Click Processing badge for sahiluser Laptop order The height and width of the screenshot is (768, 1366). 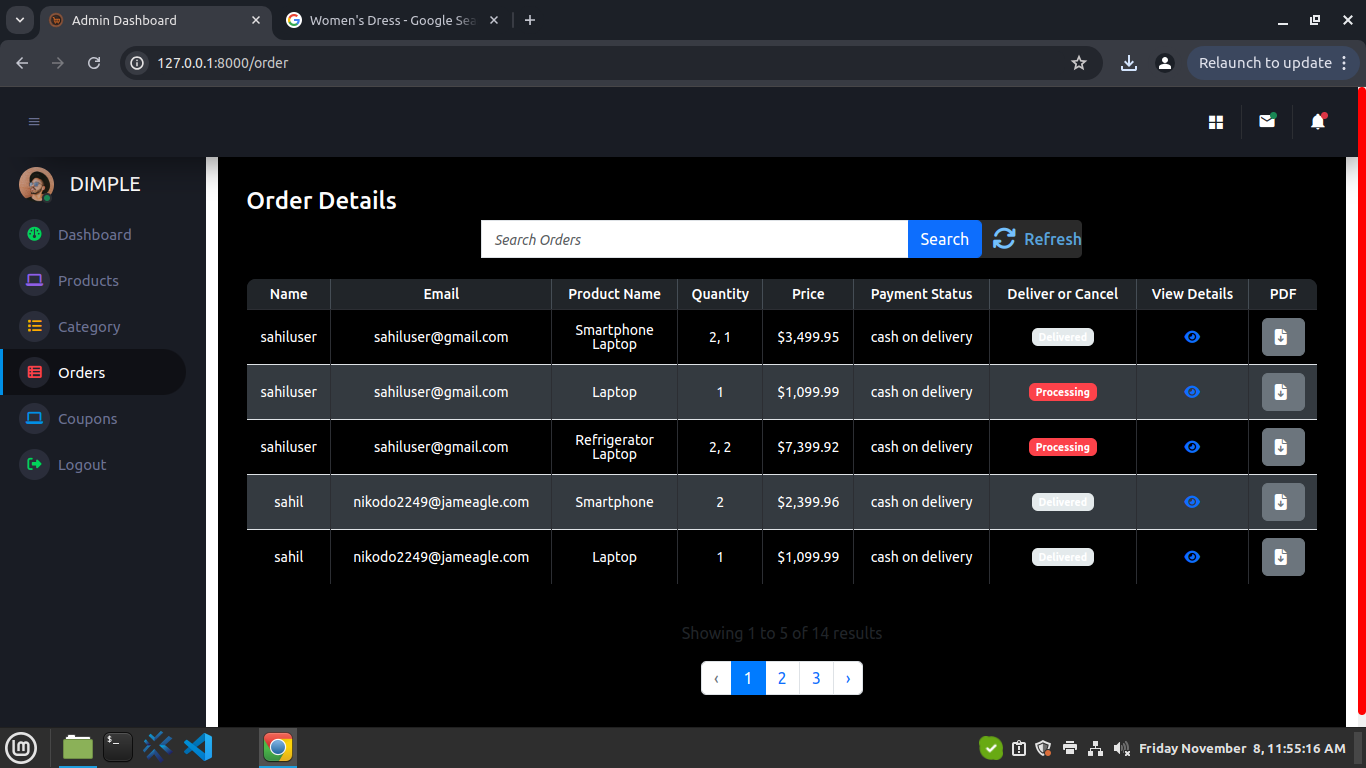click(x=1063, y=392)
